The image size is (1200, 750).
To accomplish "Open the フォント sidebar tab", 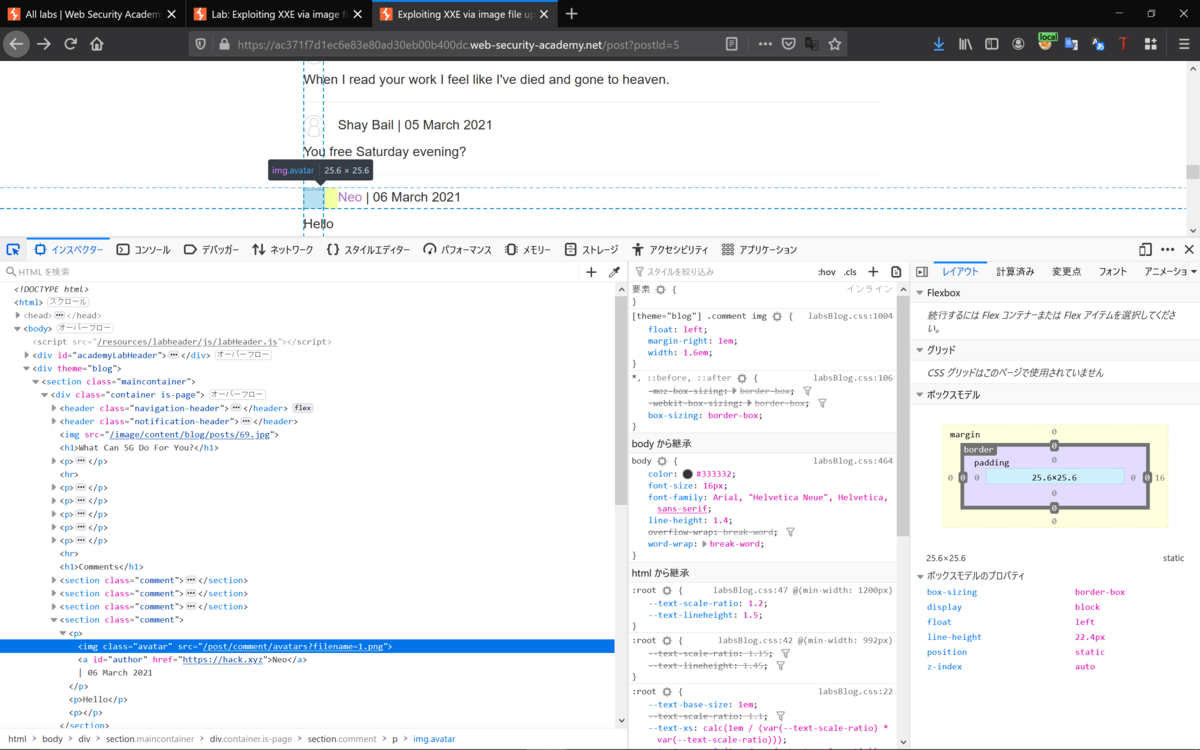I will [1112, 272].
